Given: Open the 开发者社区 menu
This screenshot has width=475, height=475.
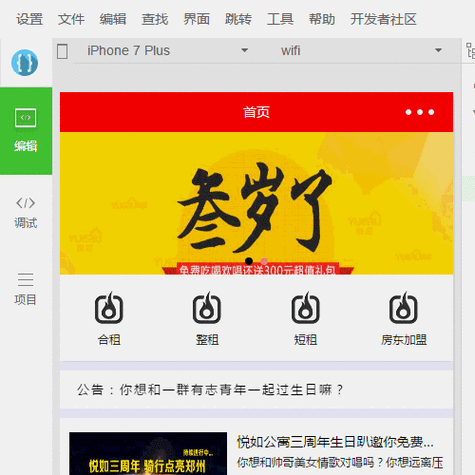Looking at the screenshot, I should tap(383, 19).
